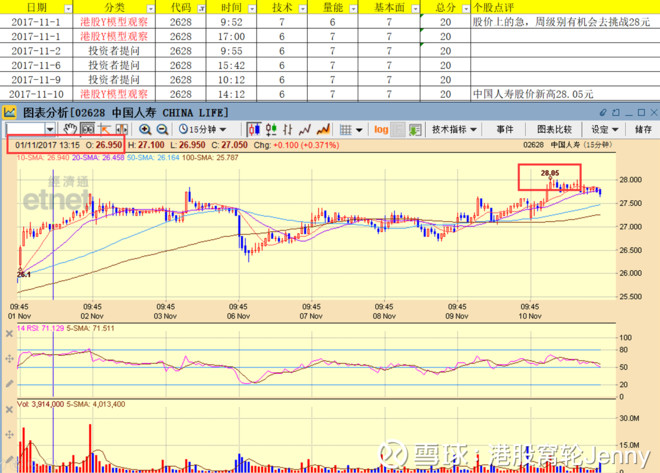Click the move handle of volume panel

pyautogui.click(x=9, y=434)
